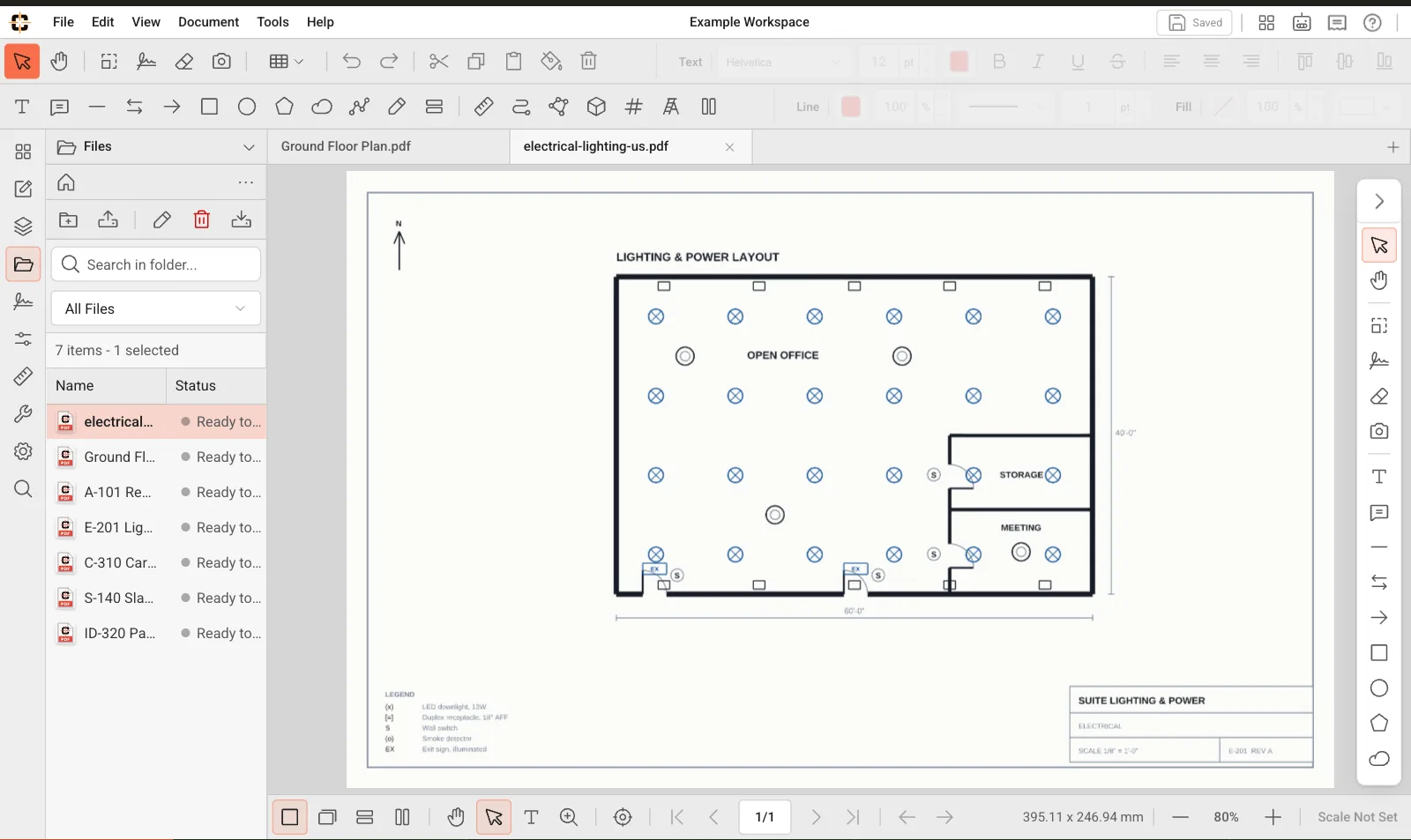
Task: Click the Eraser tool in top toolbar
Action: (184, 62)
